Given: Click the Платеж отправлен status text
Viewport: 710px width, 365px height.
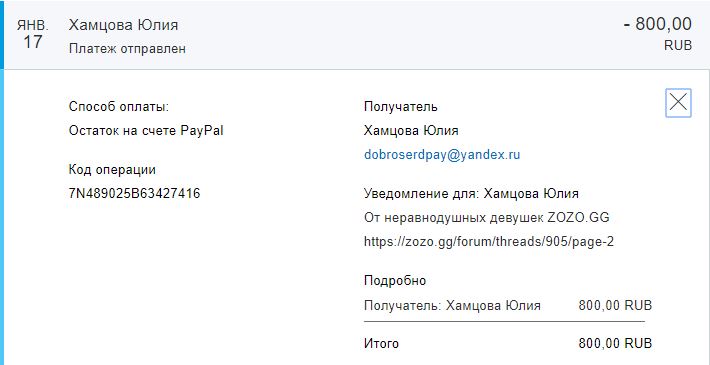Looking at the screenshot, I should click(x=127, y=48).
